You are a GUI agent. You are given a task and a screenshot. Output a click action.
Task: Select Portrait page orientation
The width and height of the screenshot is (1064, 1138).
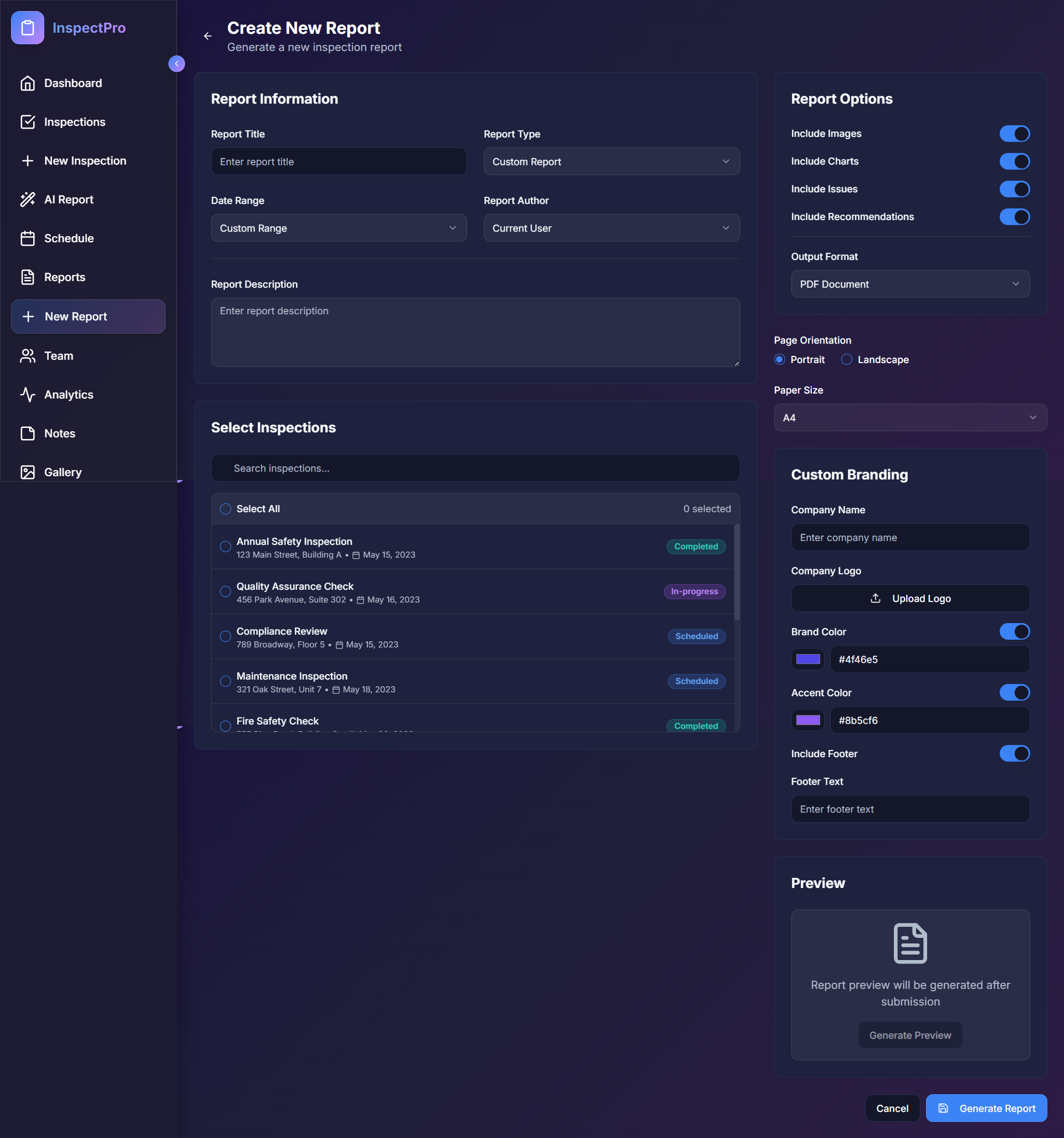(x=780, y=360)
